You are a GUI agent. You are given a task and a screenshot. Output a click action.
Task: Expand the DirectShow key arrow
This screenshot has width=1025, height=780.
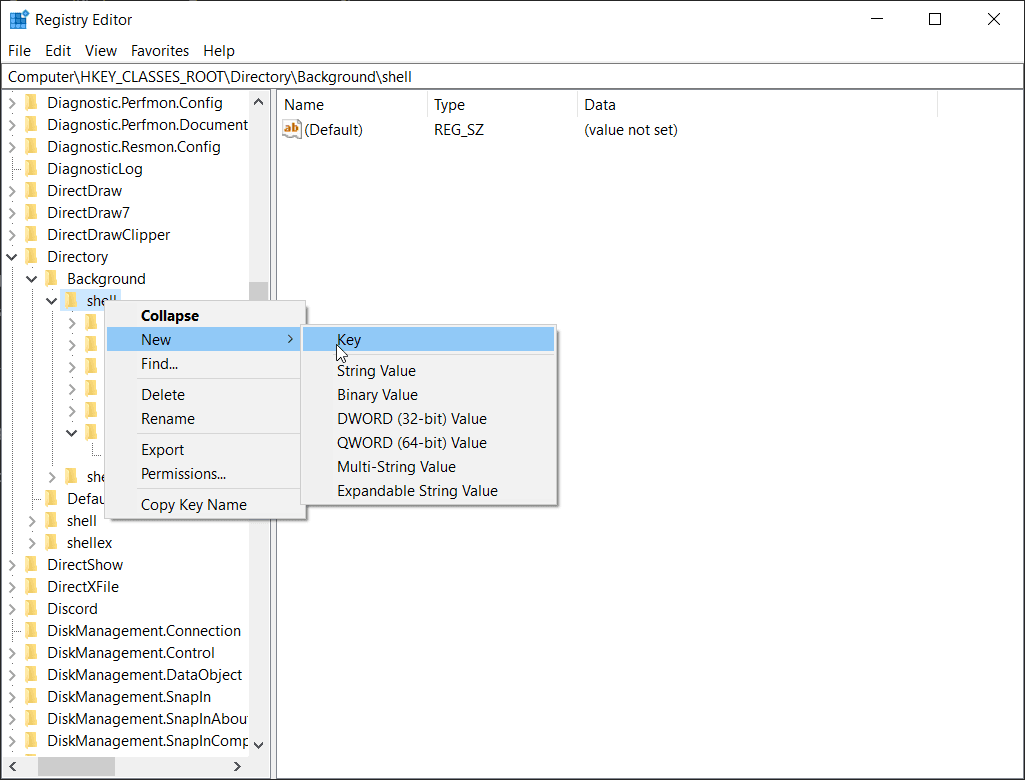pyautogui.click(x=12, y=565)
